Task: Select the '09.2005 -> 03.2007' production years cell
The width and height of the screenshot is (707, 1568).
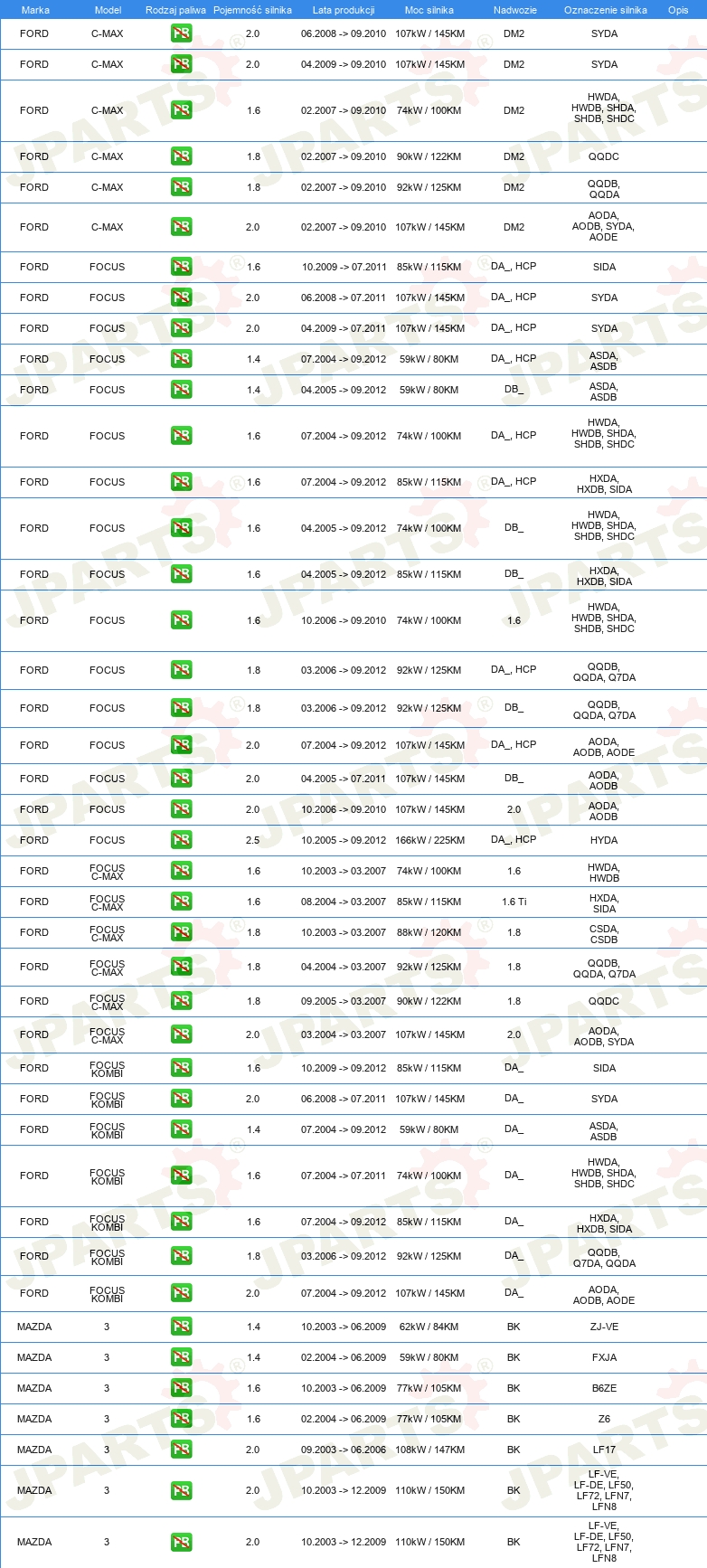Action: point(344,1001)
